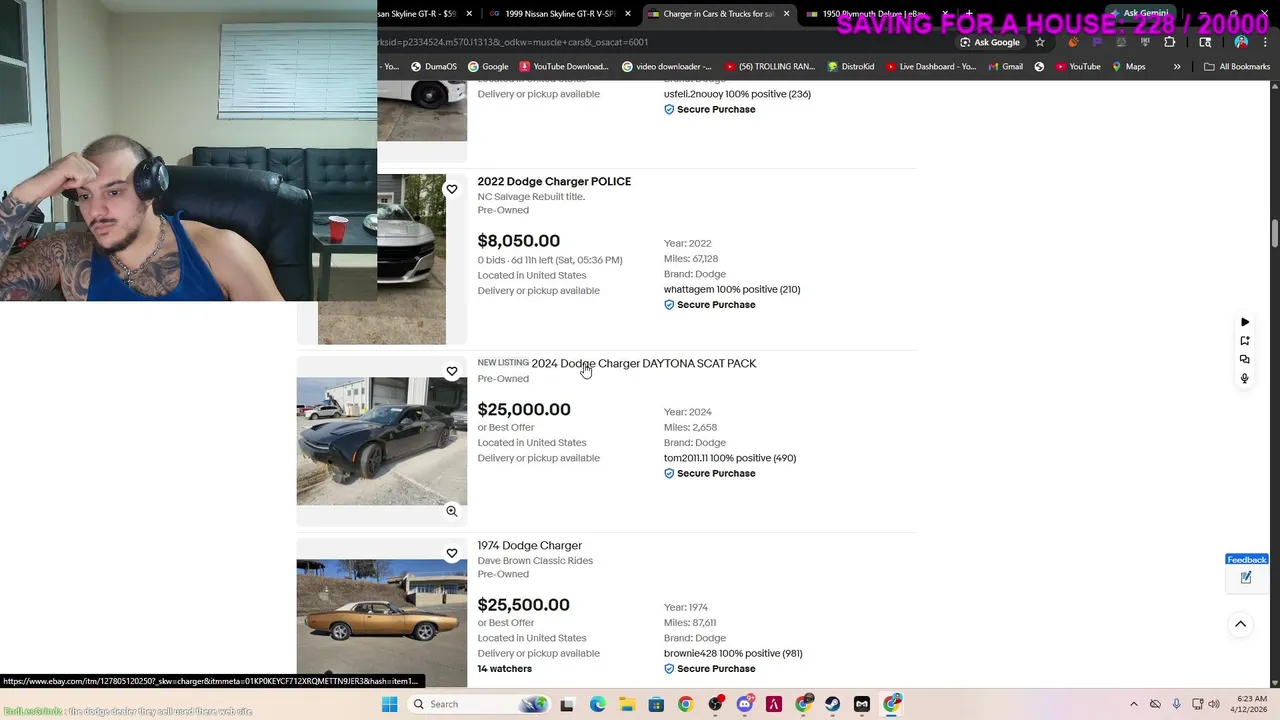Click the Windows taskbar Search box
Image resolution: width=1280 pixels, height=720 pixels.
[x=479, y=704]
